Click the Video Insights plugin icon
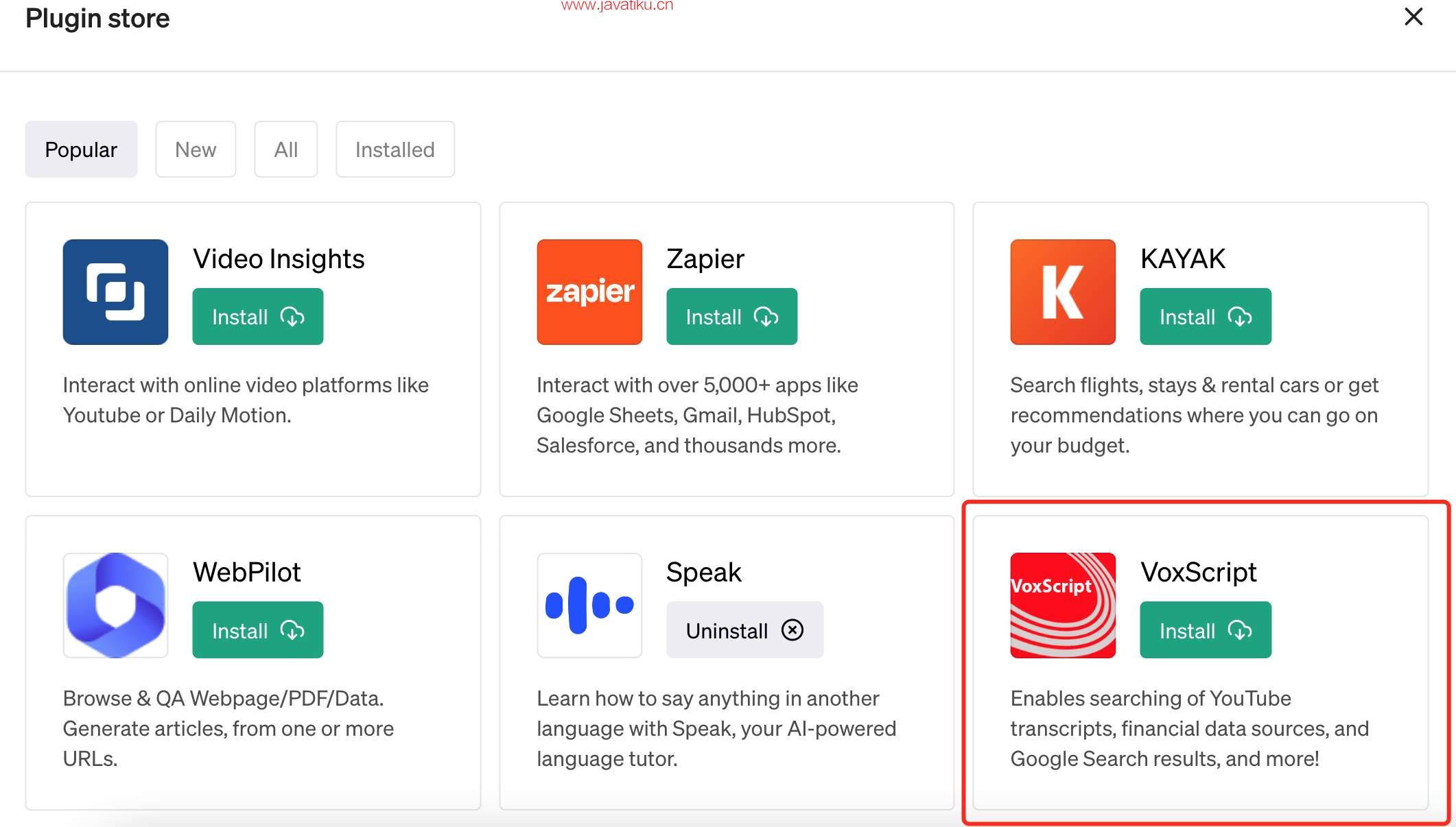1456x827 pixels. click(x=115, y=292)
